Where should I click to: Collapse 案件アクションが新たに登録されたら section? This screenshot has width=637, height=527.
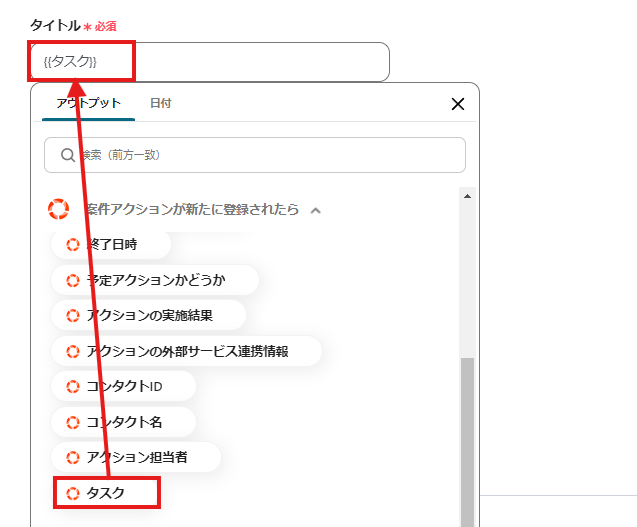pyautogui.click(x=316, y=210)
